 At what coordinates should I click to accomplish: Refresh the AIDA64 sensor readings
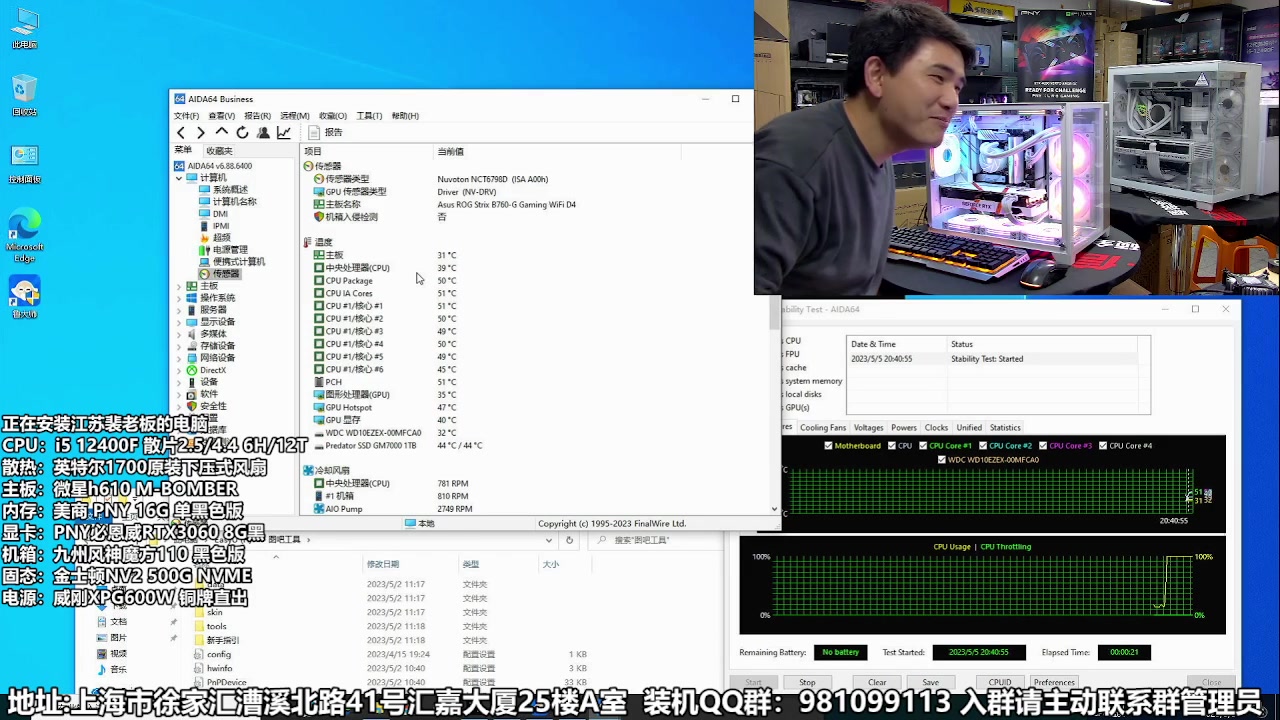coord(242,132)
